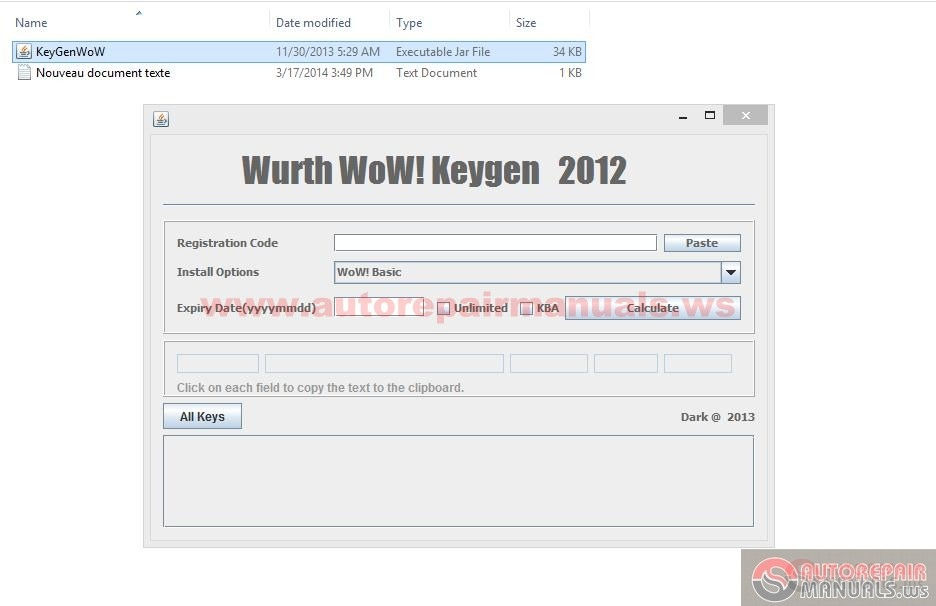Sort by Date modified column
The height and width of the screenshot is (606, 936).
[x=313, y=23]
